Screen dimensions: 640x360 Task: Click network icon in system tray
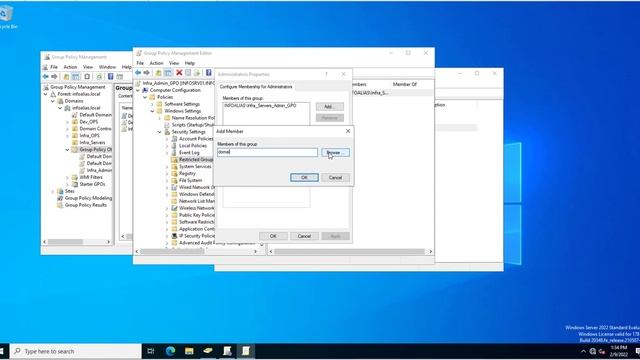(x=593, y=351)
